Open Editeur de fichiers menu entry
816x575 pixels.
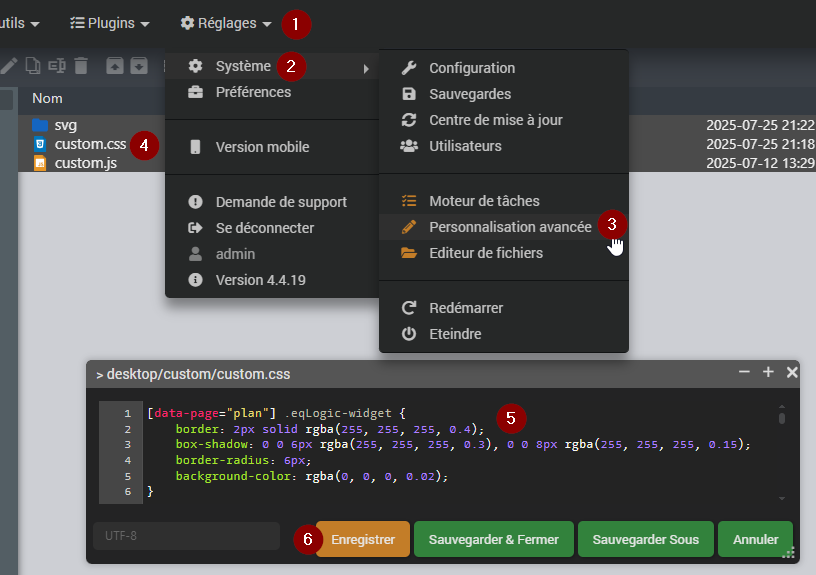[486, 253]
